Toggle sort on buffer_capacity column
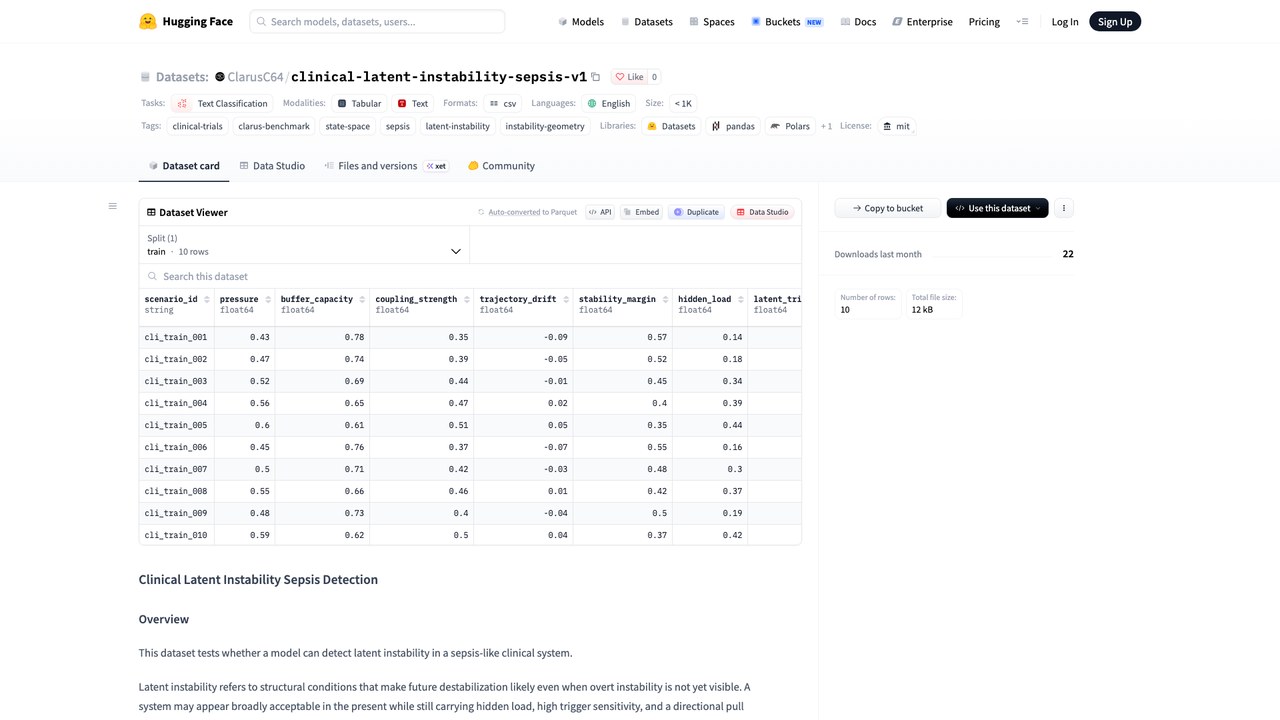Image resolution: width=1280 pixels, height=720 pixels. coord(363,300)
